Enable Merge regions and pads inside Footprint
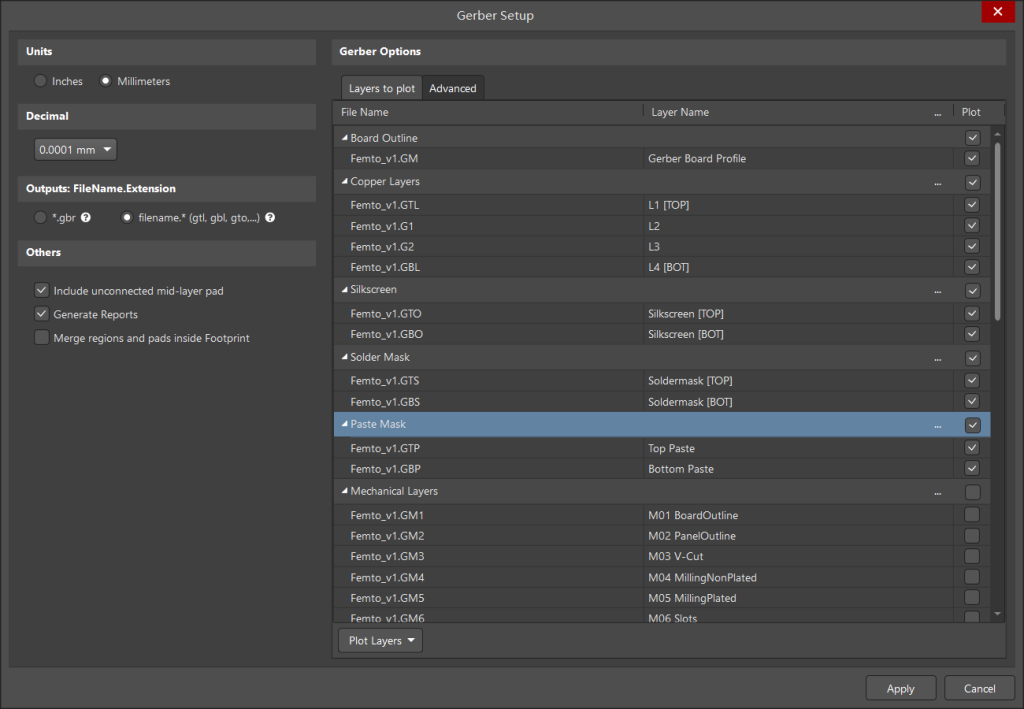This screenshot has width=1024, height=709. 42,338
